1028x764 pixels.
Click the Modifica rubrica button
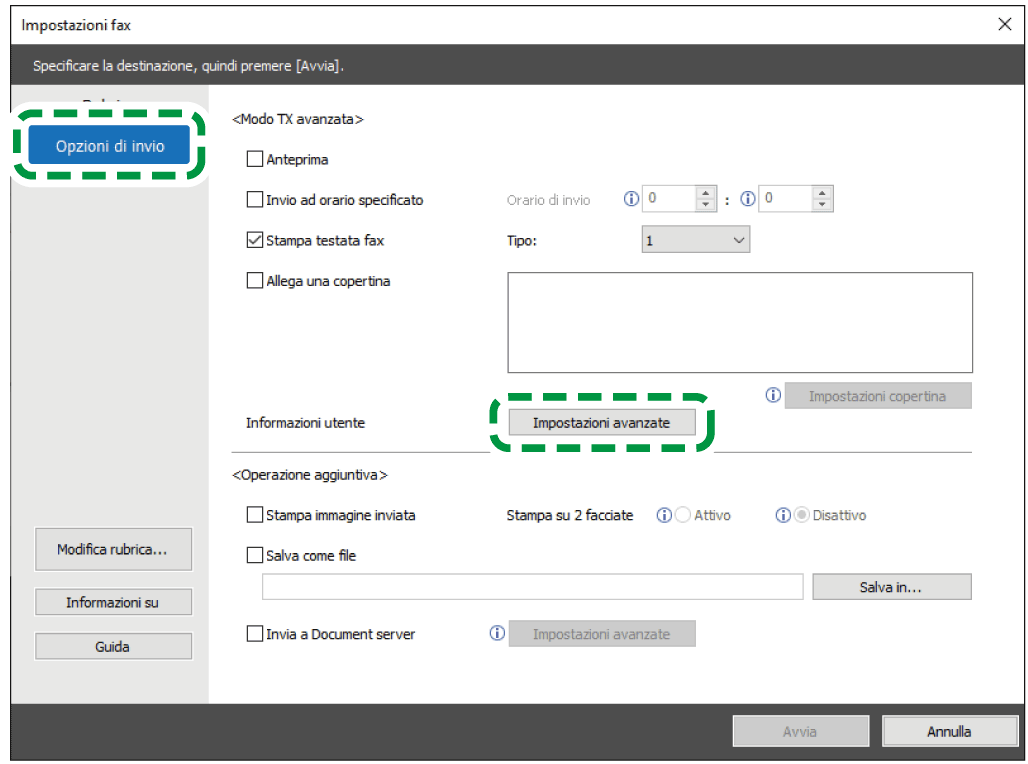coord(113,550)
